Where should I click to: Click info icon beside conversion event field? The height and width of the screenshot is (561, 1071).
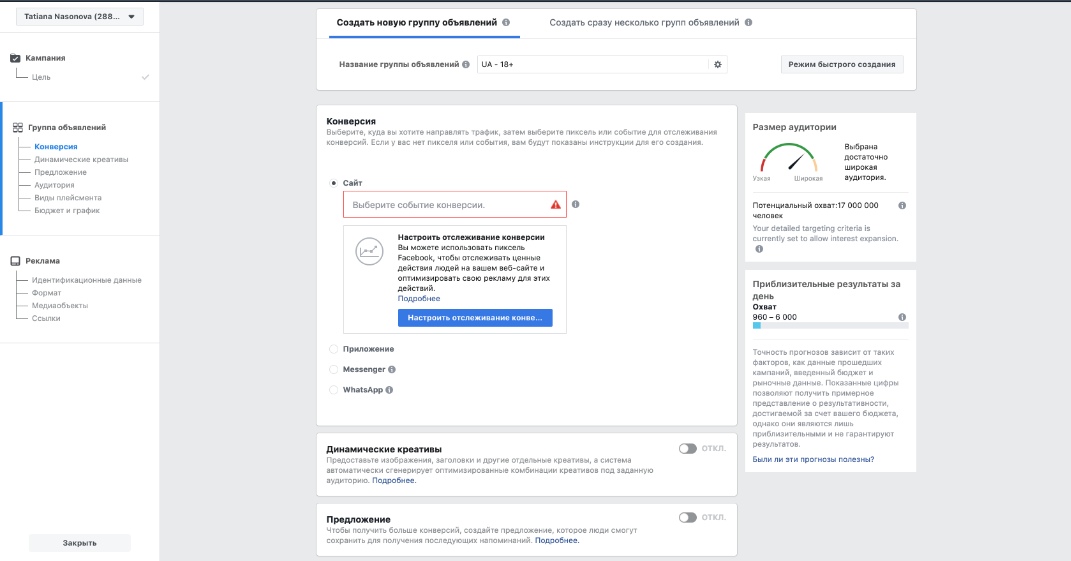[576, 204]
